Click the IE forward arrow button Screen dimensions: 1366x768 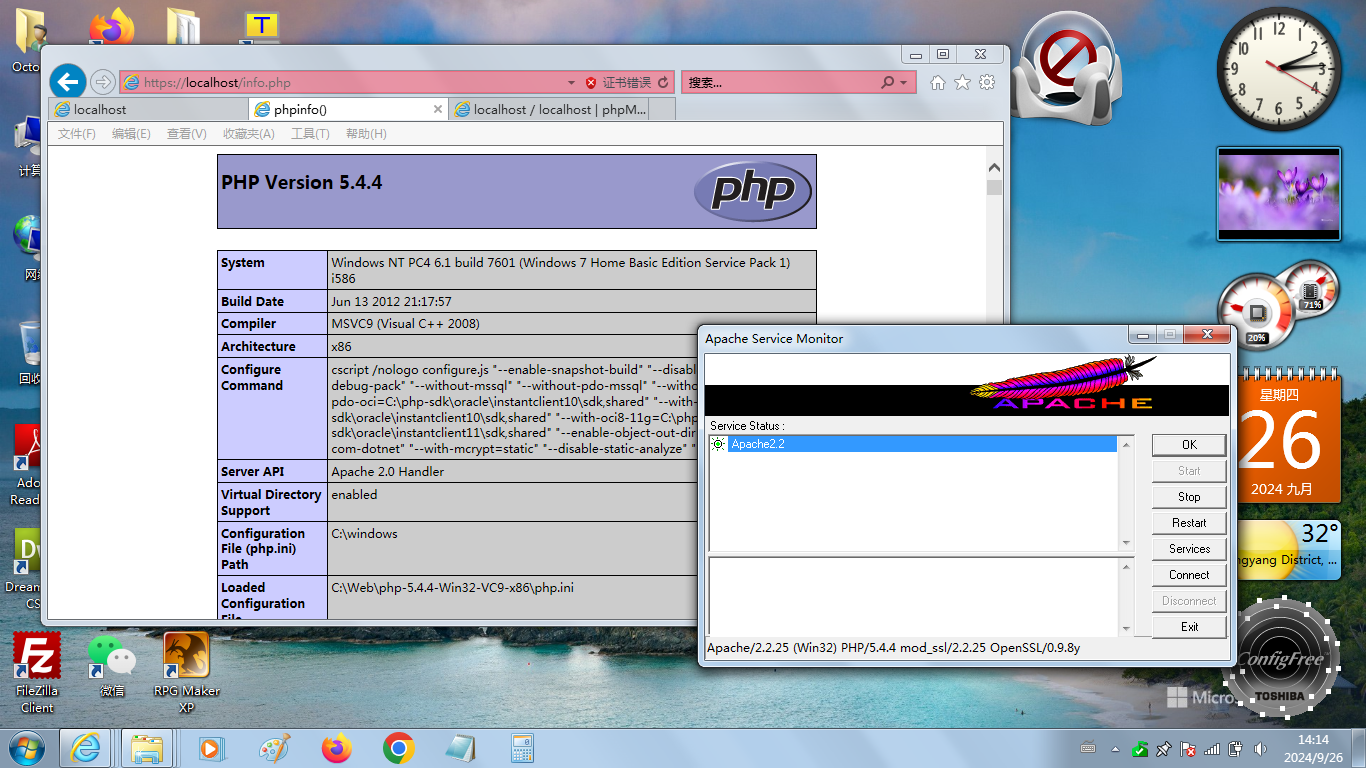(102, 82)
